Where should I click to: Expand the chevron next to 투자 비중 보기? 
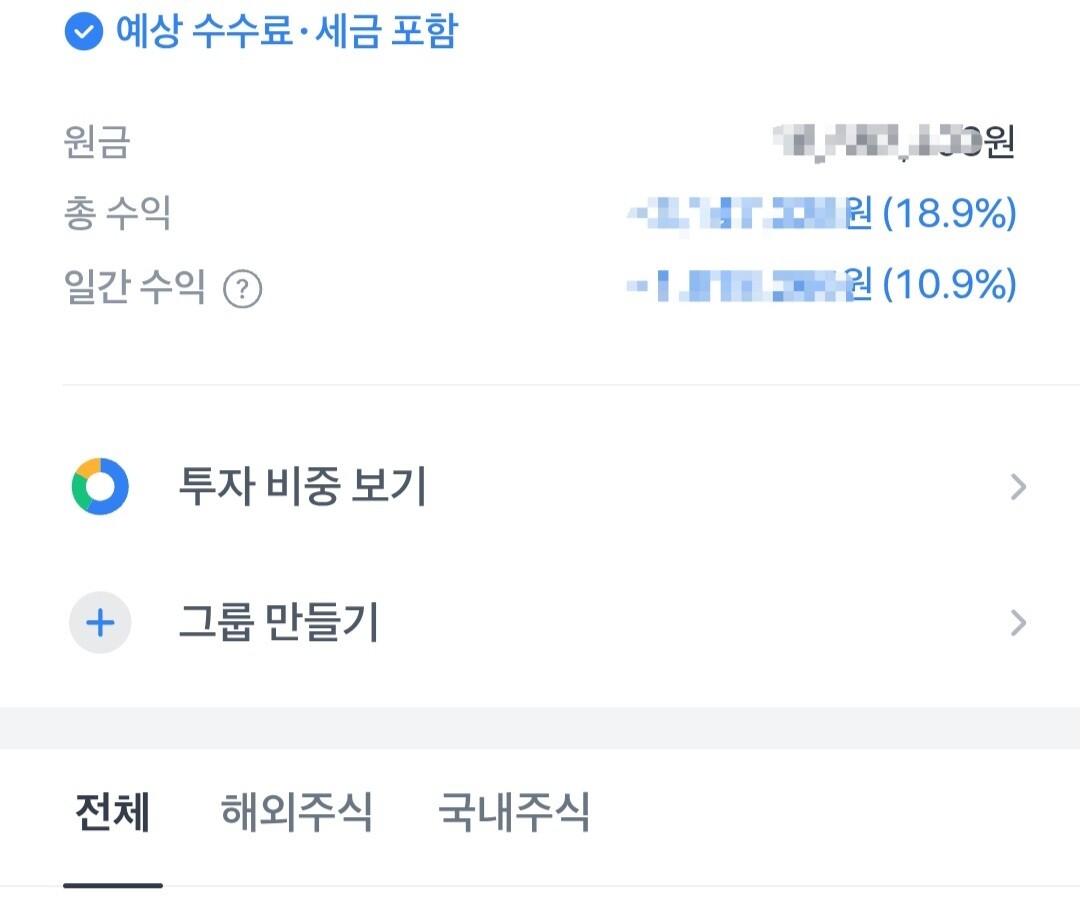coord(1018,486)
